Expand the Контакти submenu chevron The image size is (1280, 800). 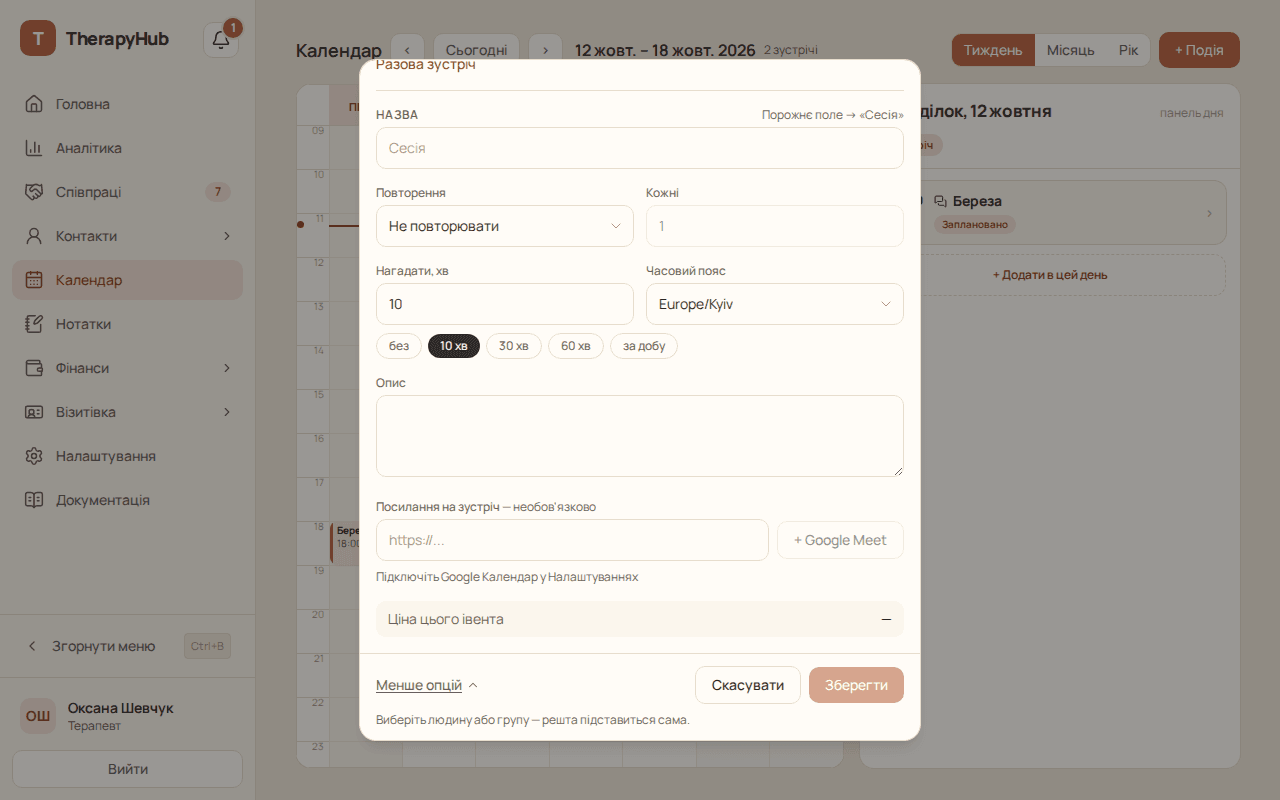[227, 236]
